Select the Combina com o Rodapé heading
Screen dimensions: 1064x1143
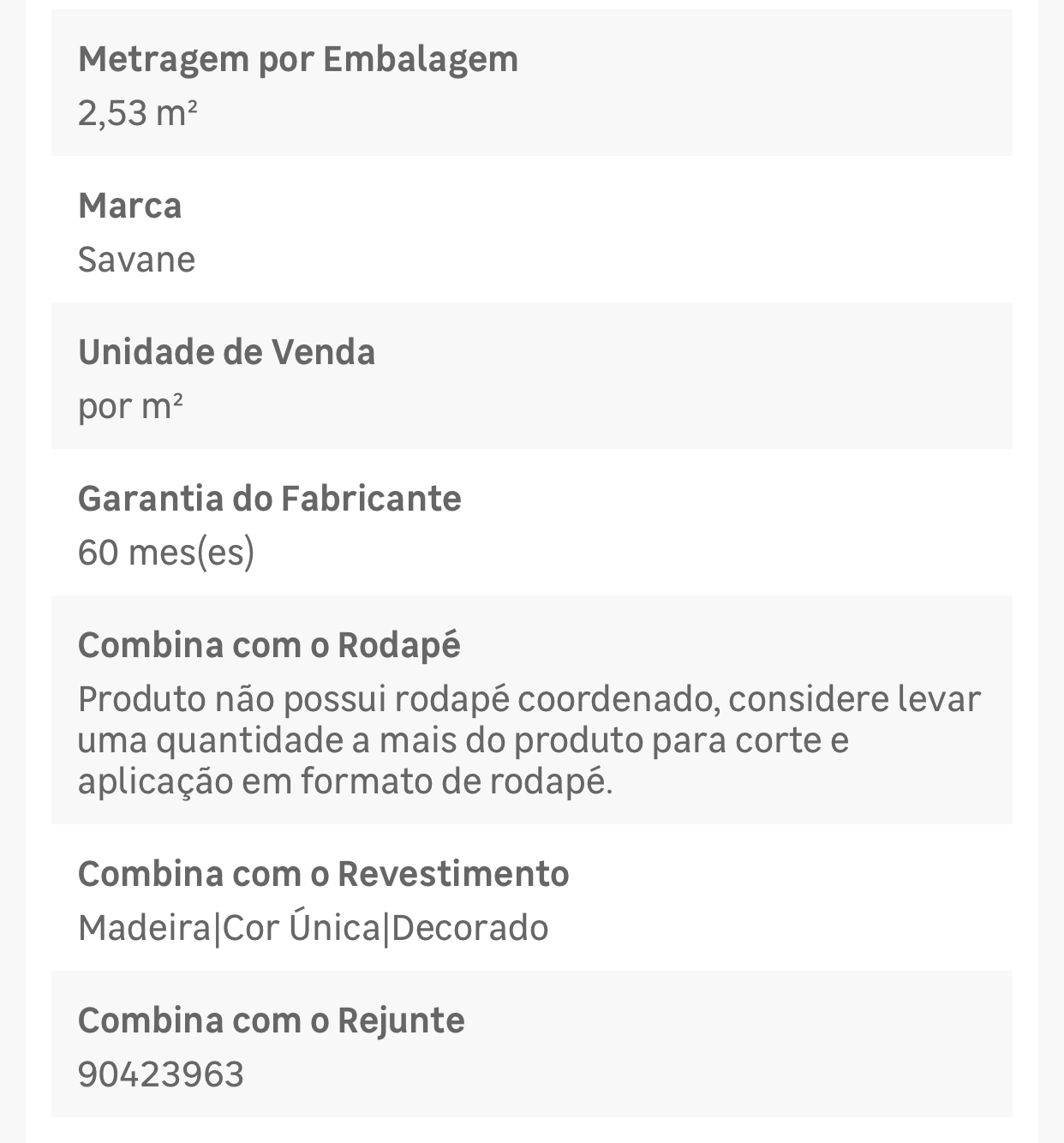pos(269,645)
